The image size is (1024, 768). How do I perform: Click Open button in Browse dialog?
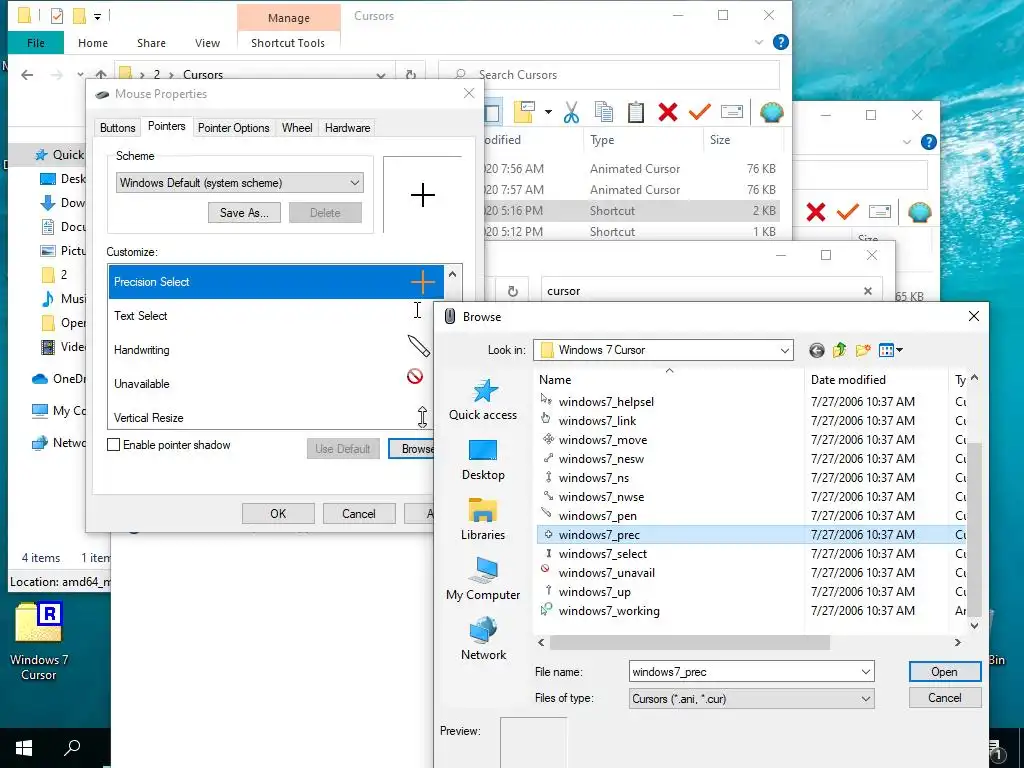click(944, 672)
